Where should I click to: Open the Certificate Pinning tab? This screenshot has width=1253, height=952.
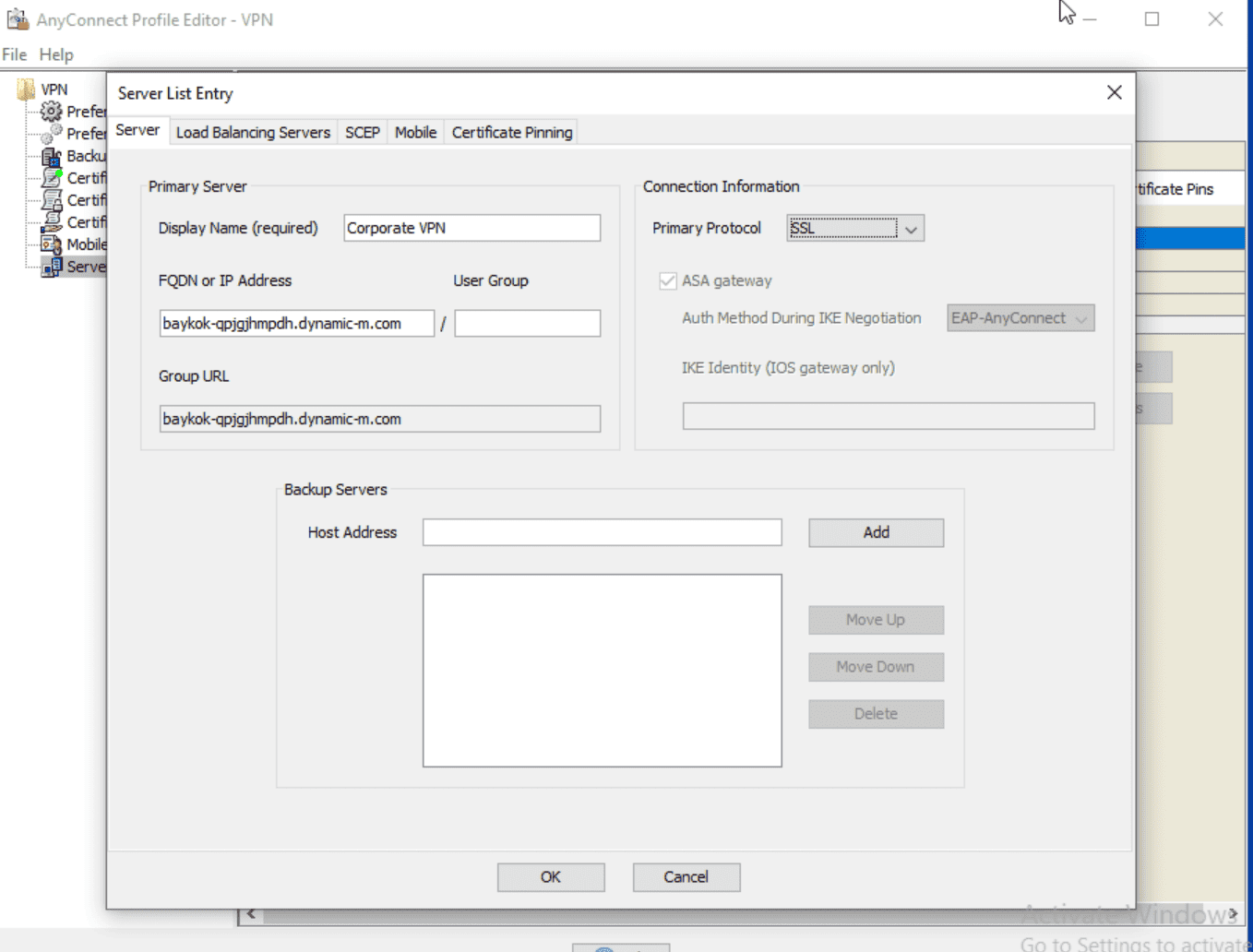pos(511,132)
